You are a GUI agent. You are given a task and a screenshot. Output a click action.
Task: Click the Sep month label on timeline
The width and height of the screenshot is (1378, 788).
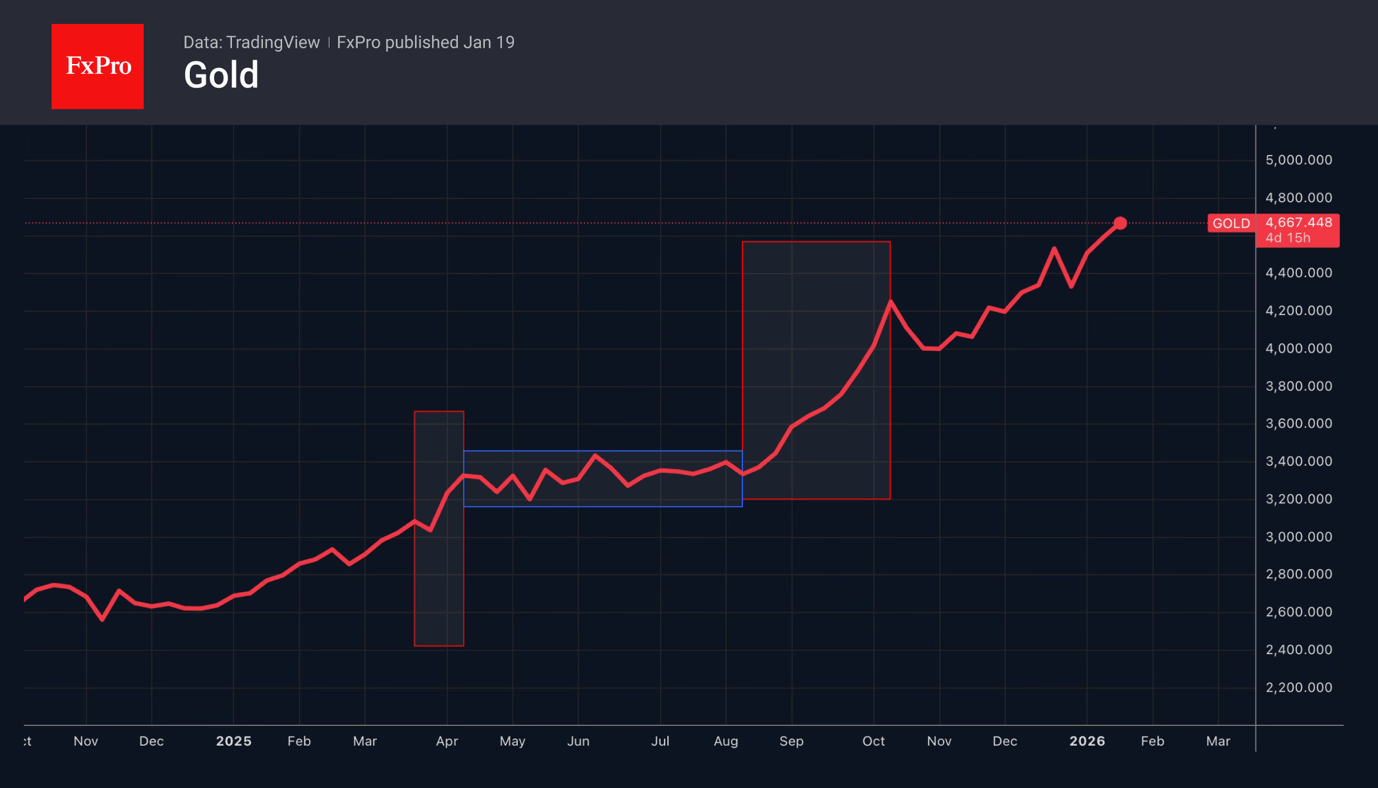click(791, 741)
